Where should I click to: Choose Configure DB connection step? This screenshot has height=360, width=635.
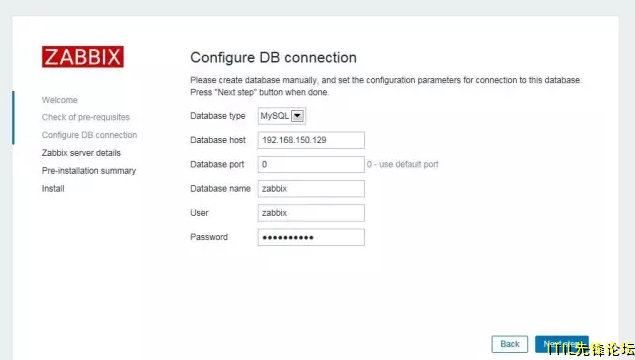[89, 135]
